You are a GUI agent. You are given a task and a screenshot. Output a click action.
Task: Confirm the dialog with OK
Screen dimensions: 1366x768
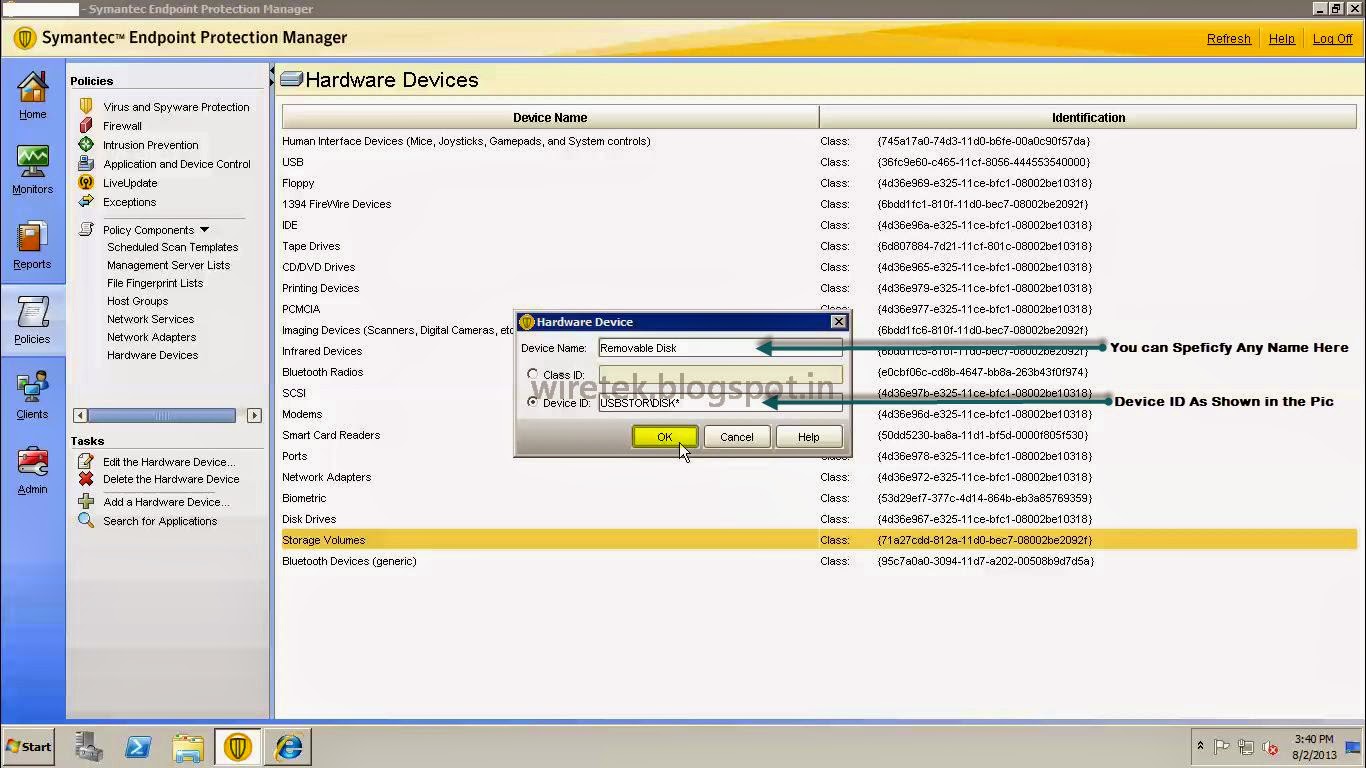(x=665, y=437)
